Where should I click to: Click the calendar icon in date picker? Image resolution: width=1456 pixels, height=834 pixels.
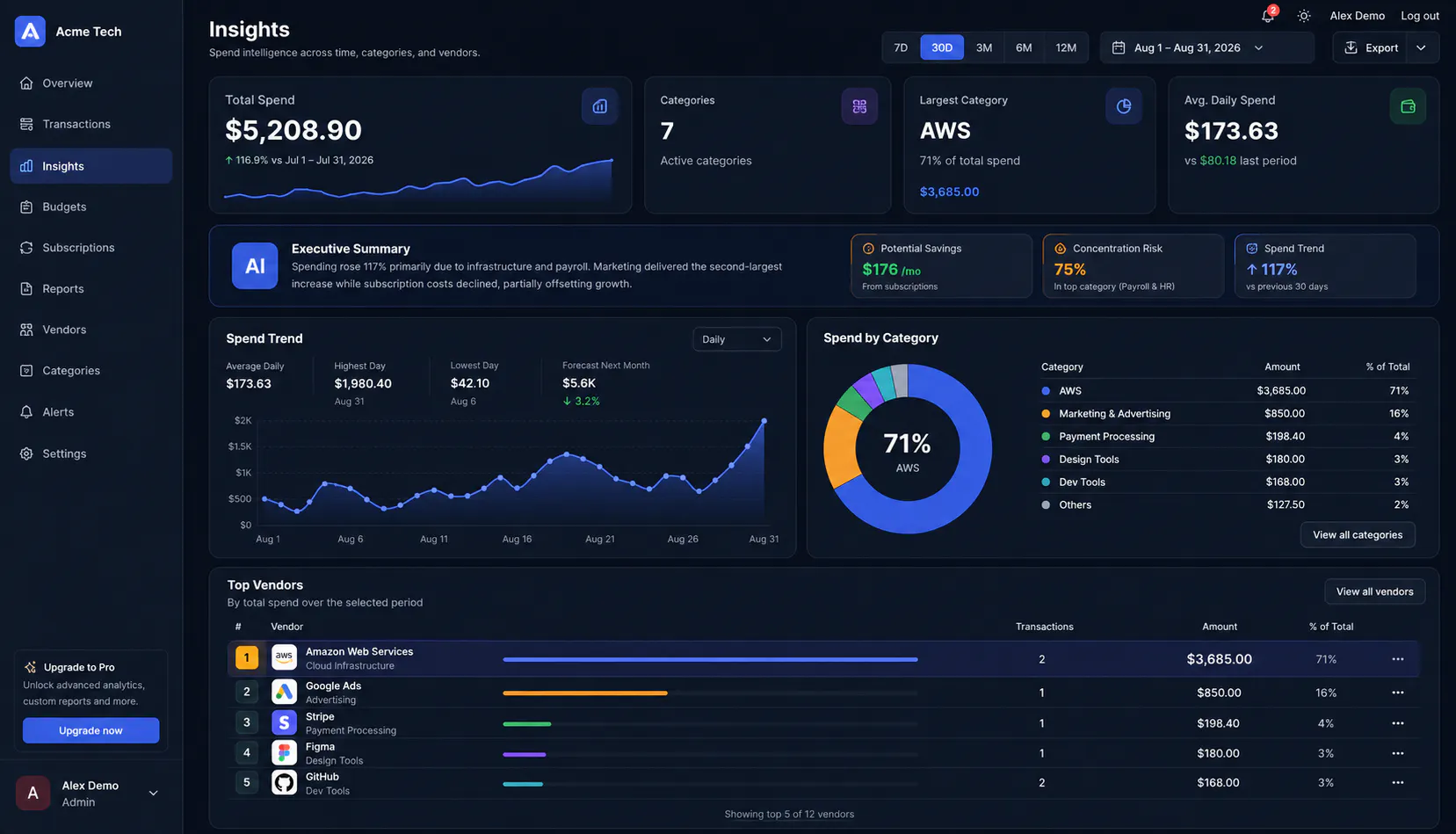click(x=1119, y=47)
